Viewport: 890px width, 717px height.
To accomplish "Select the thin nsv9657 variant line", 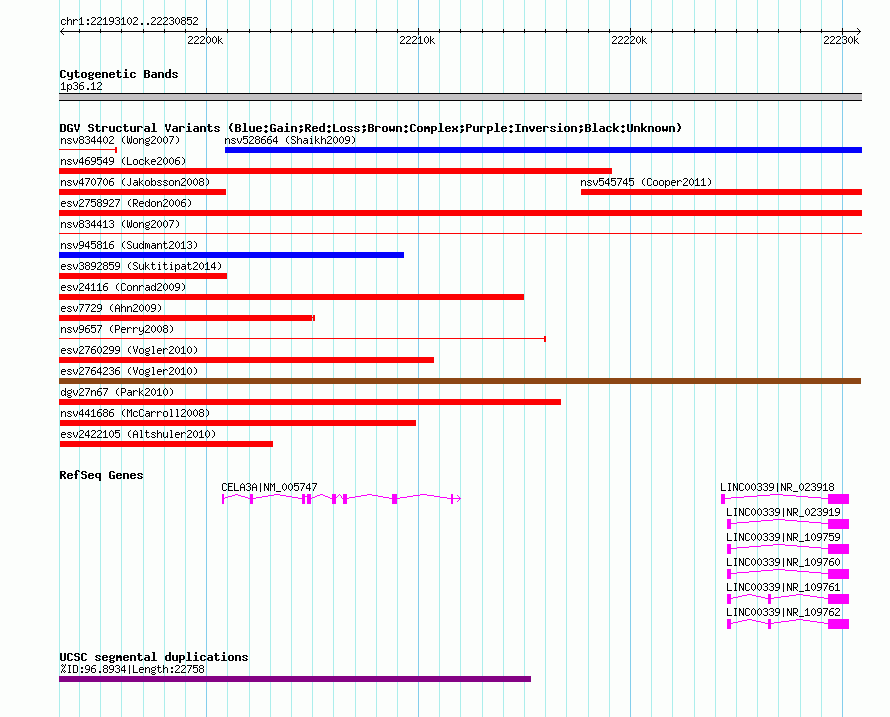I will coord(303,339).
